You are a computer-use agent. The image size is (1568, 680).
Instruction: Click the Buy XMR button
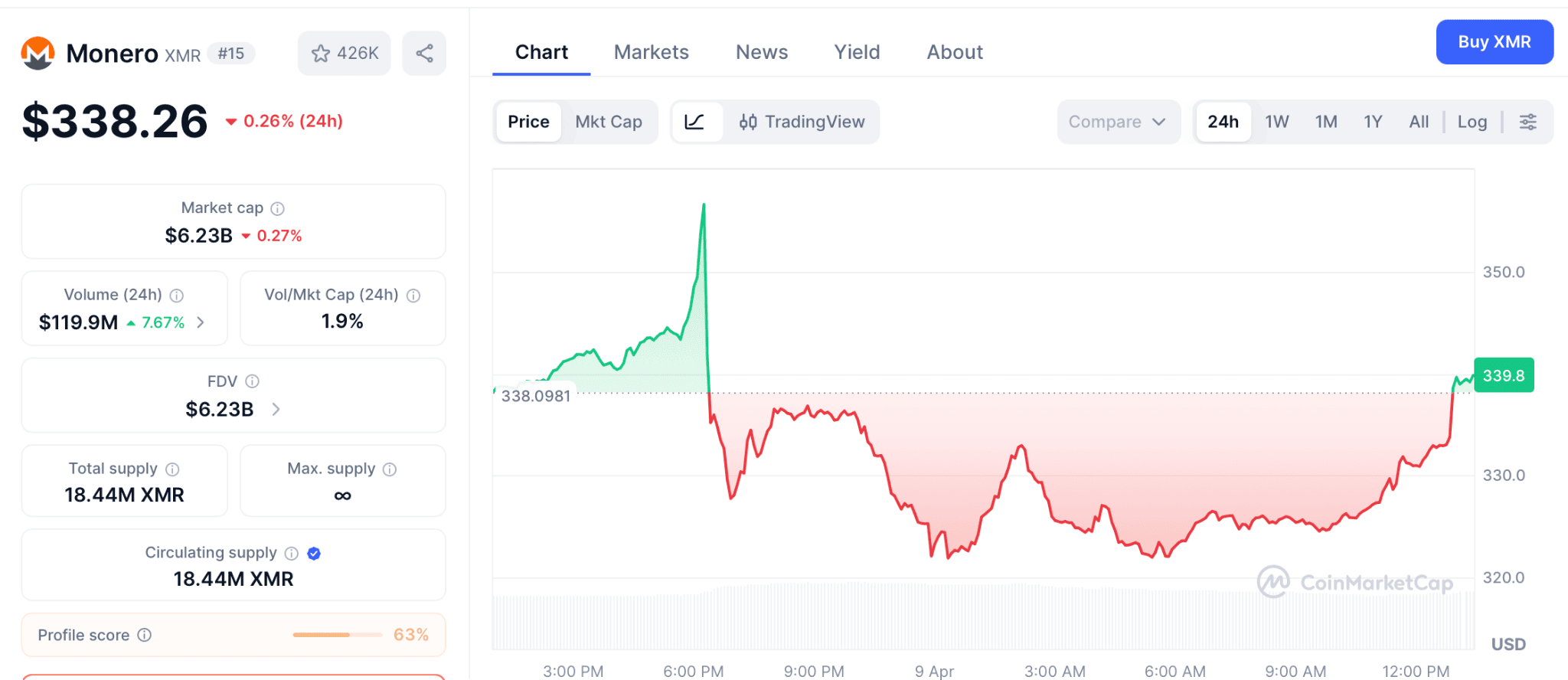(1494, 42)
